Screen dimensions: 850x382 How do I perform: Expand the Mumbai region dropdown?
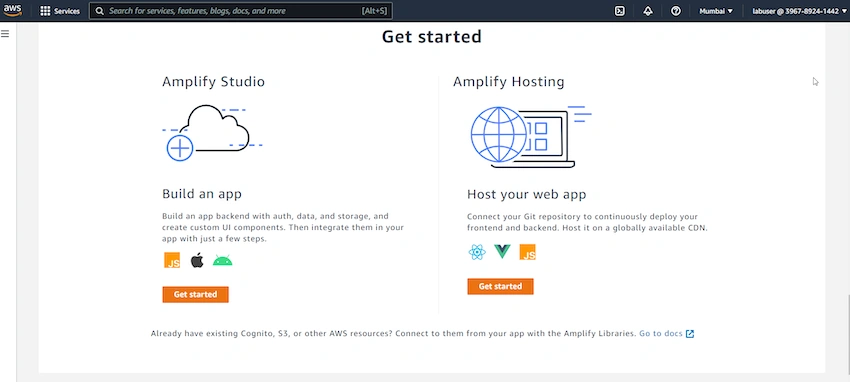tap(716, 11)
